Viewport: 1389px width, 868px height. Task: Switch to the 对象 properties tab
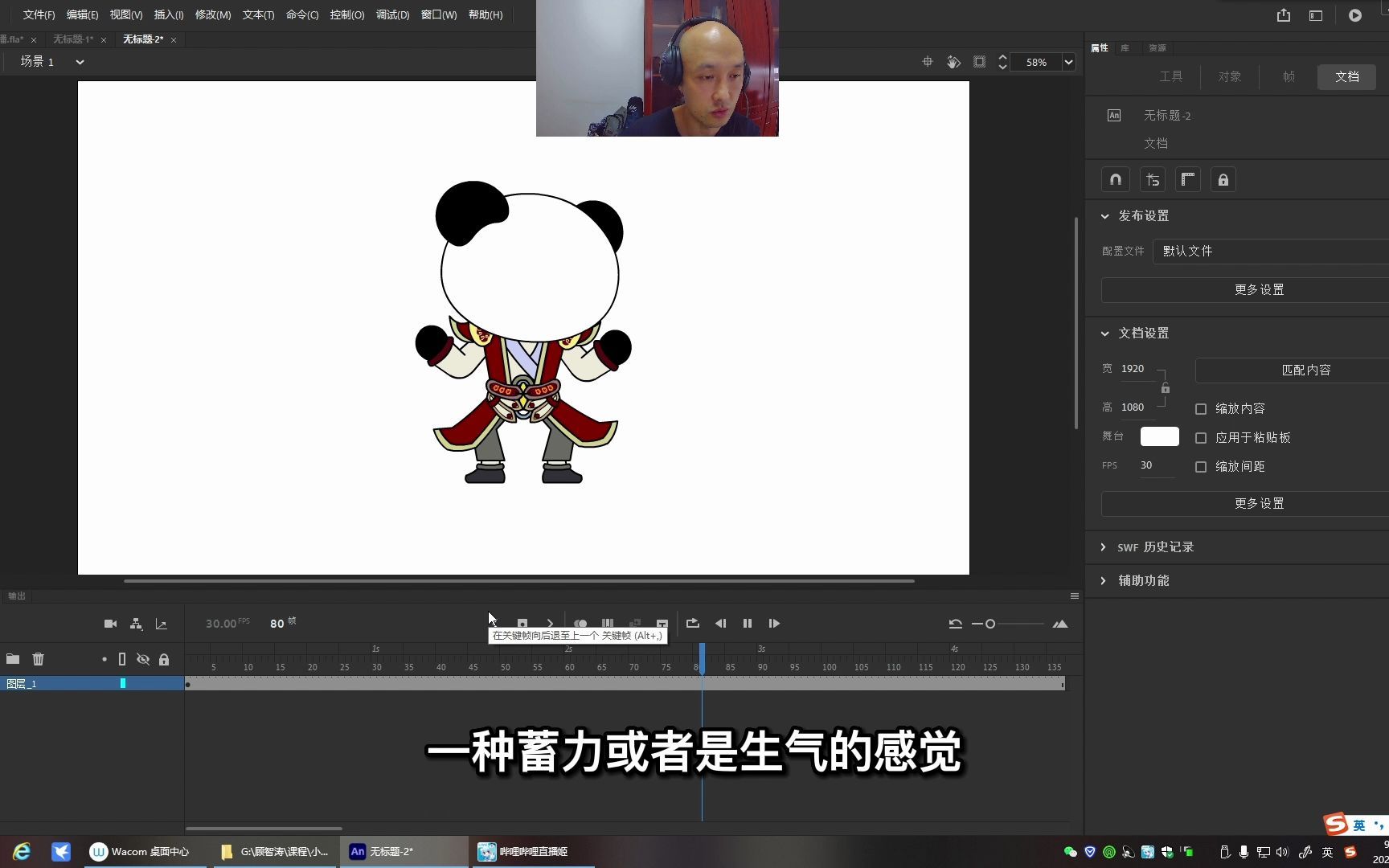1230,77
